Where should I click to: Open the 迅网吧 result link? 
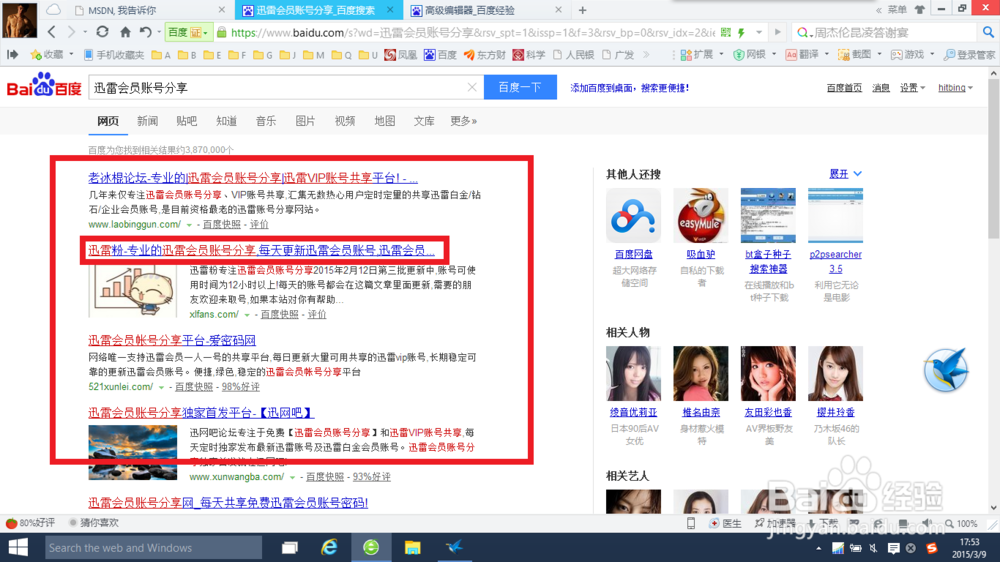point(202,413)
